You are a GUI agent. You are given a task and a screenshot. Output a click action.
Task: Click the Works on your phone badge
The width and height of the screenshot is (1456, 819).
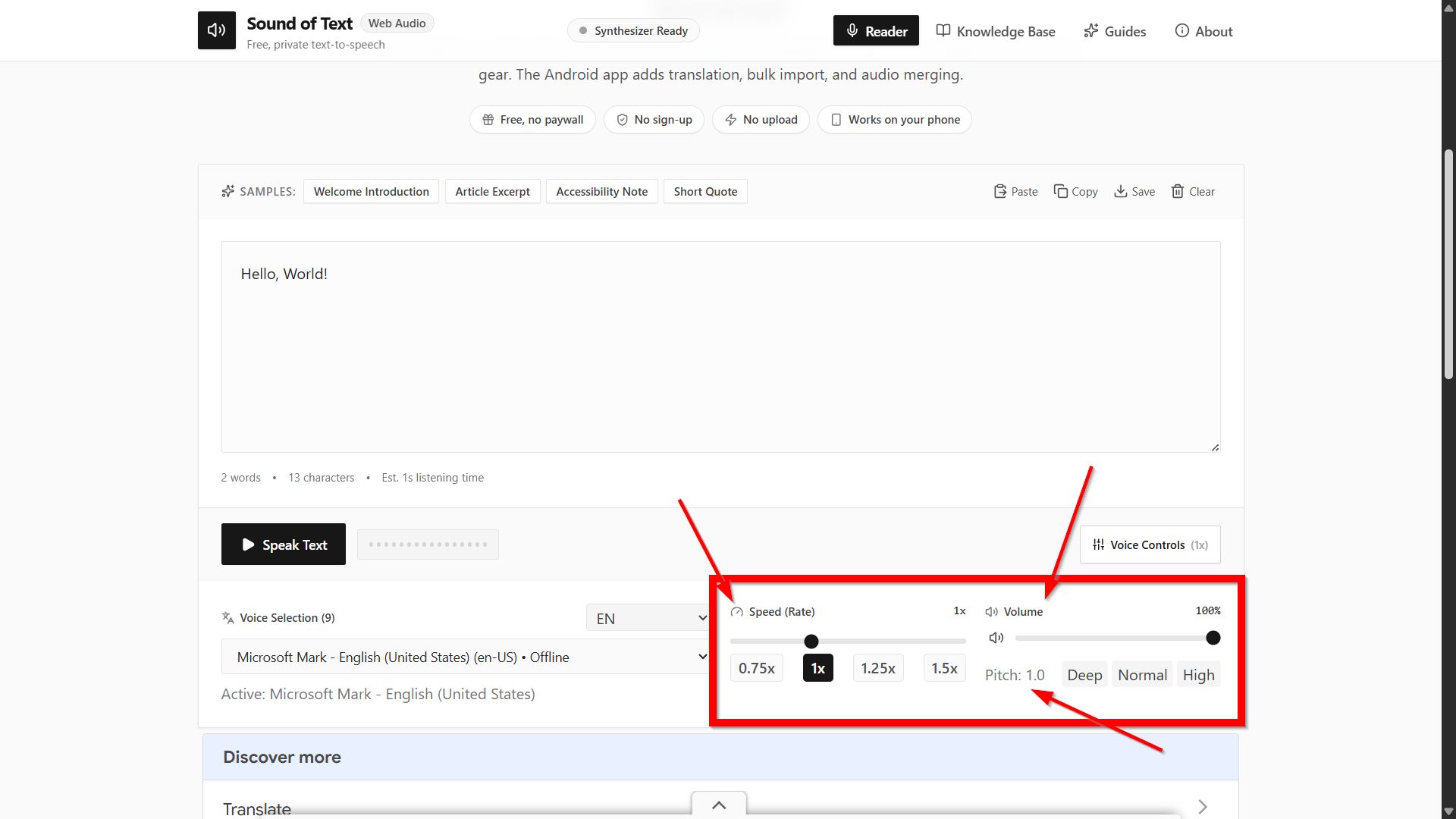(x=895, y=120)
